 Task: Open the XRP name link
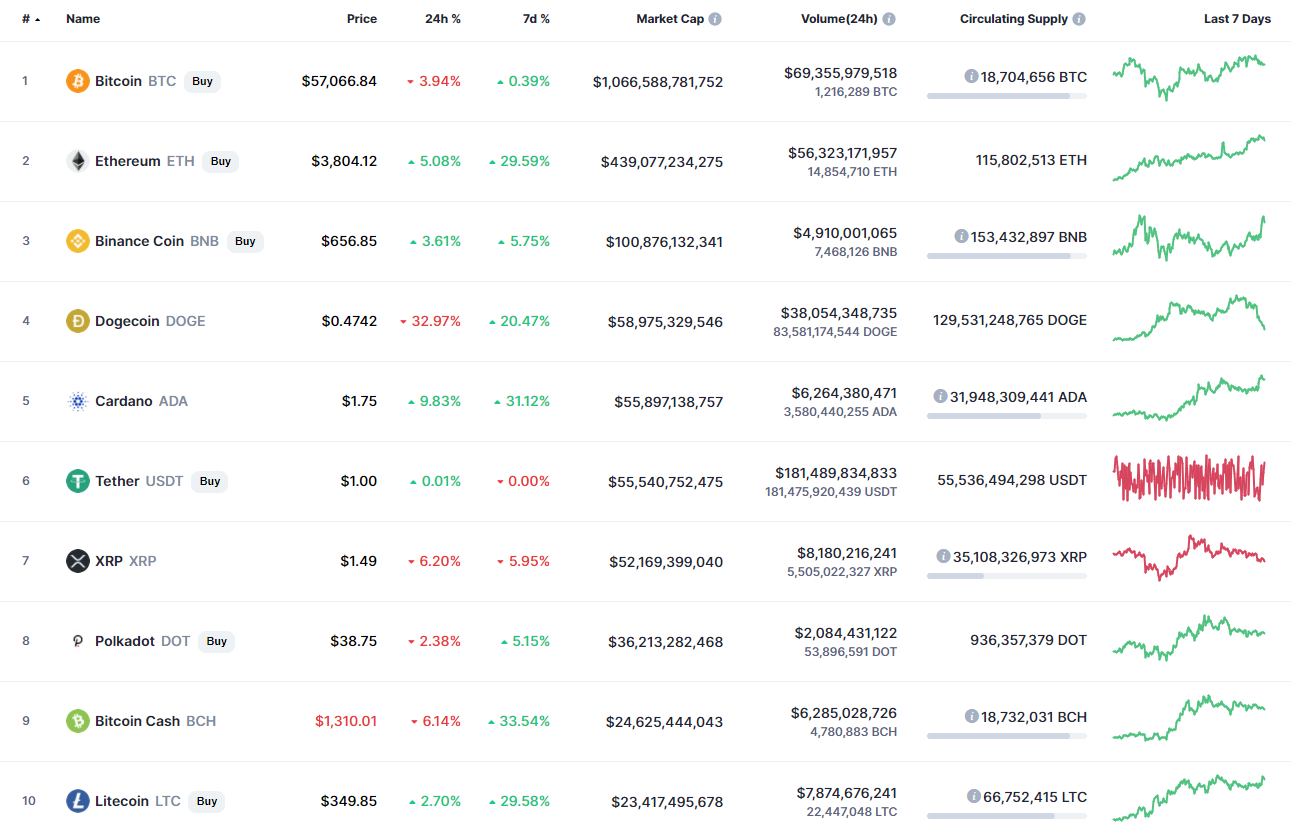(126, 561)
